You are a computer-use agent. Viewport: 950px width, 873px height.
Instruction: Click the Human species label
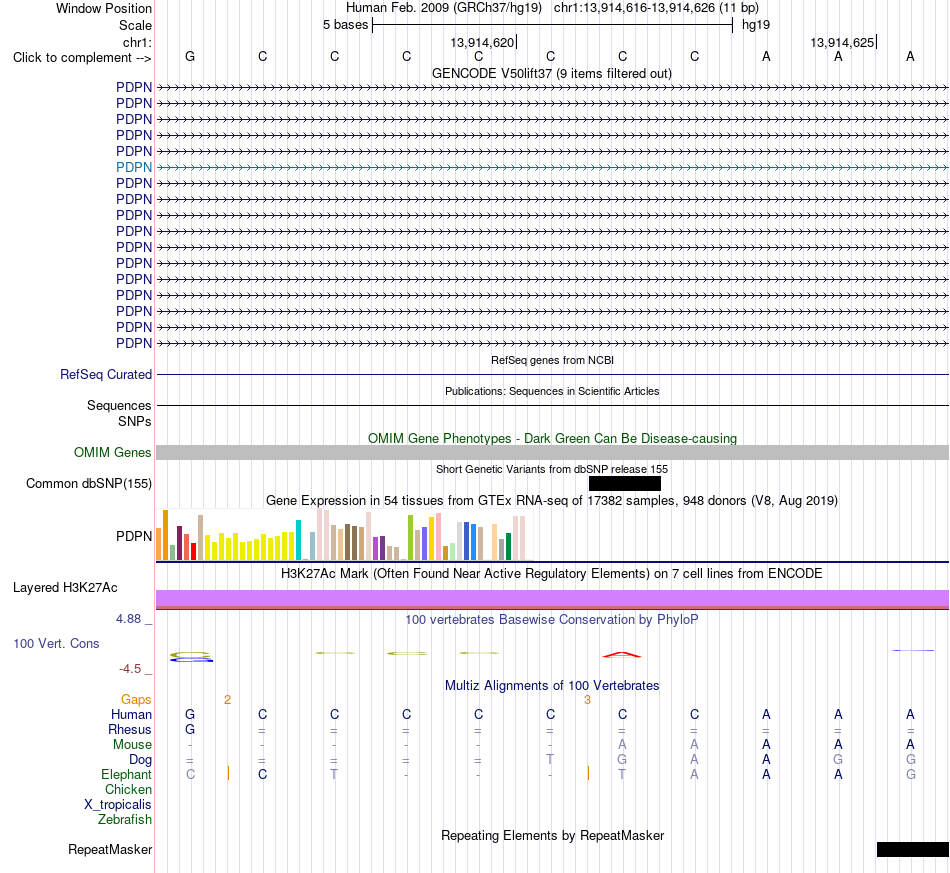coord(131,714)
